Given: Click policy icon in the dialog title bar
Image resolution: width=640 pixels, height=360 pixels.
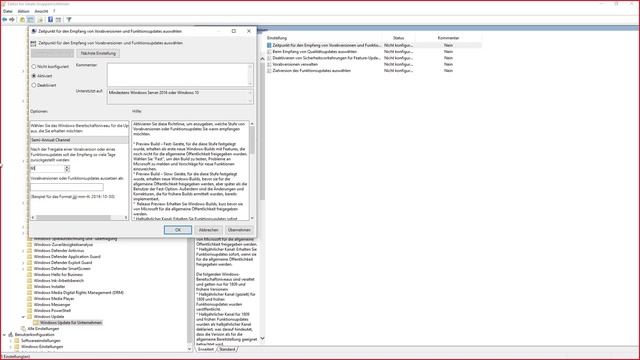Looking at the screenshot, I should point(34,31).
